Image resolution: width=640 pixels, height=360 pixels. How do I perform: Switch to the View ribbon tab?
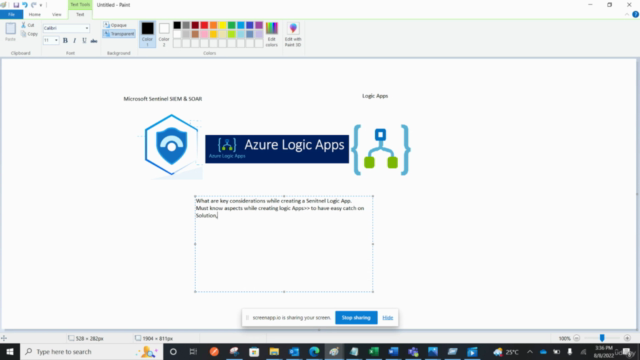pos(57,14)
